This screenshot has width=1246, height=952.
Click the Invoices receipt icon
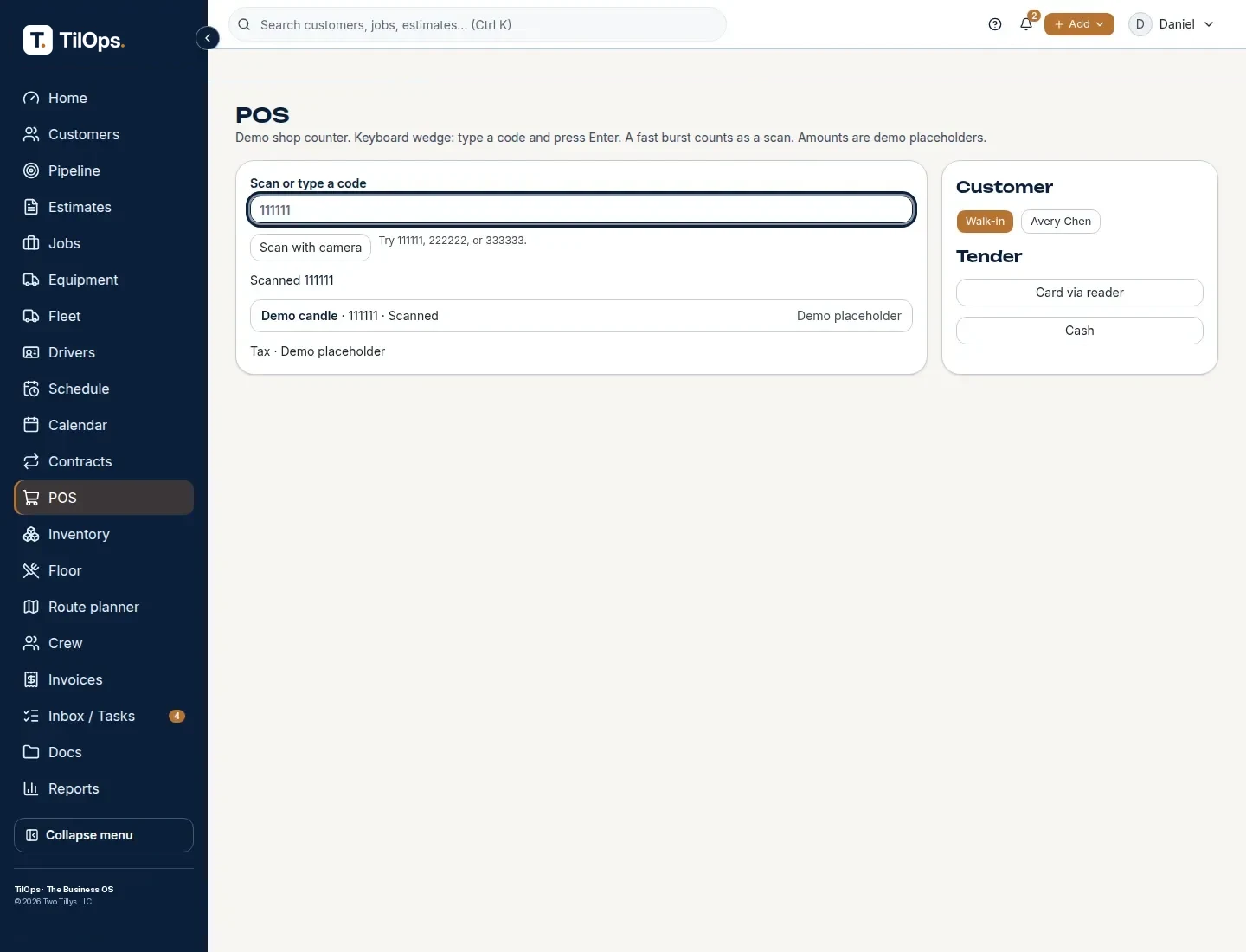(x=31, y=679)
